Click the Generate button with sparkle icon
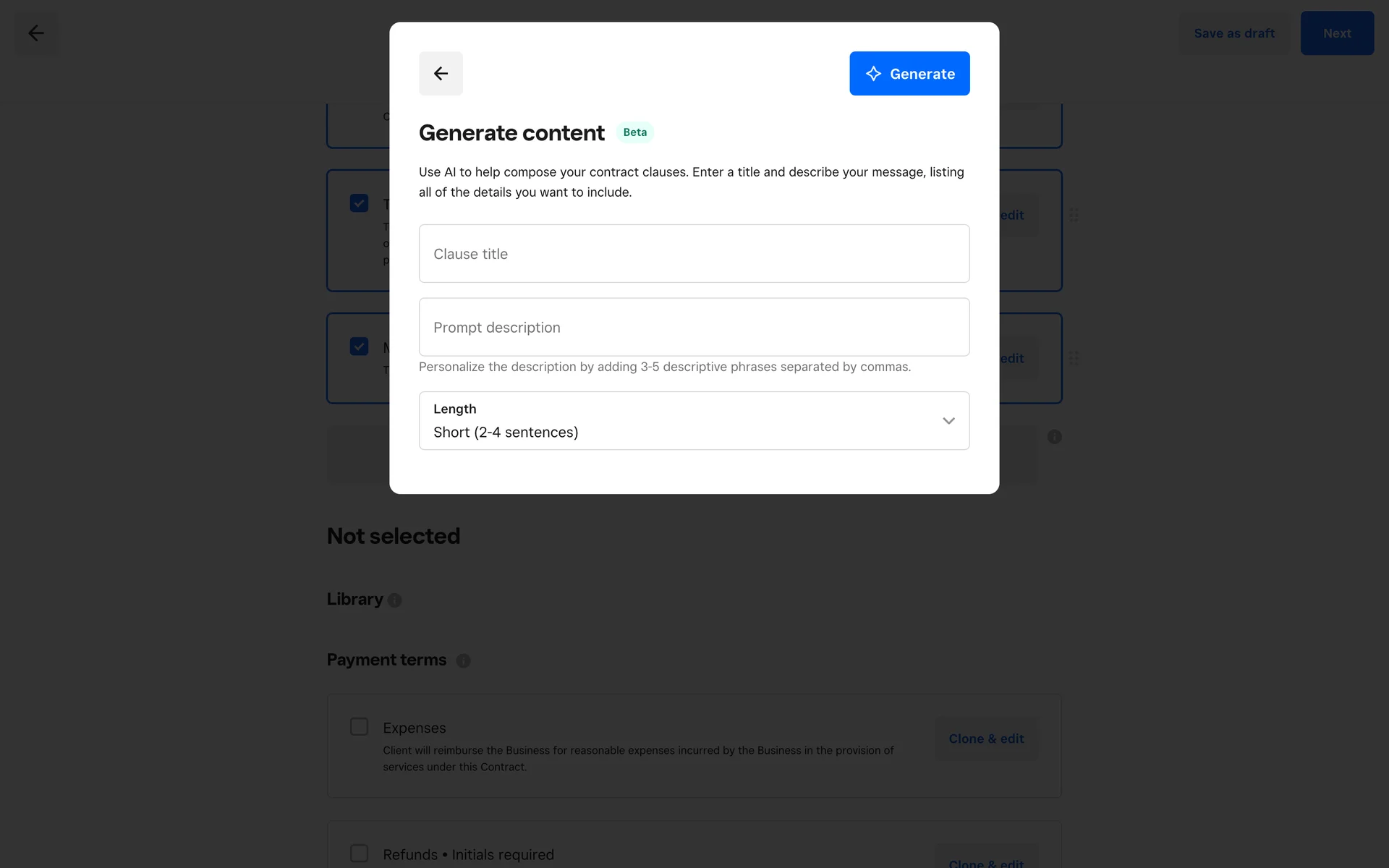 909,73
